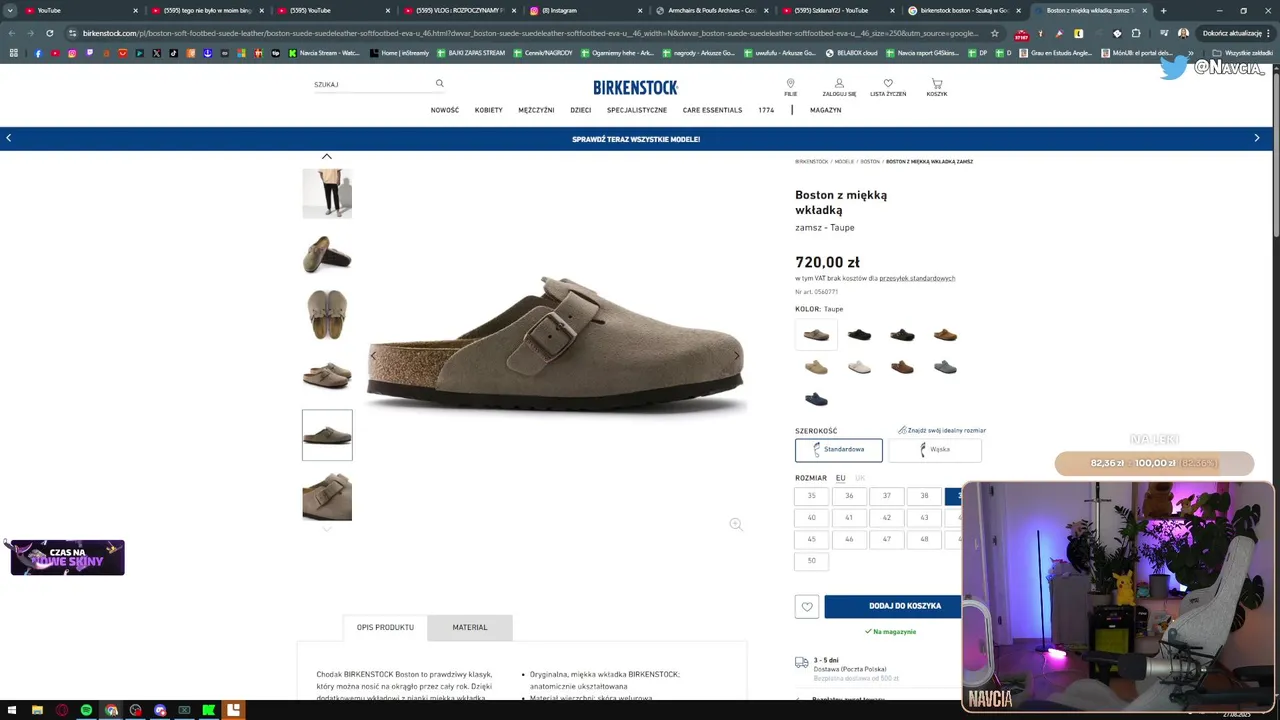
Task: Select size 46
Action: (849, 540)
